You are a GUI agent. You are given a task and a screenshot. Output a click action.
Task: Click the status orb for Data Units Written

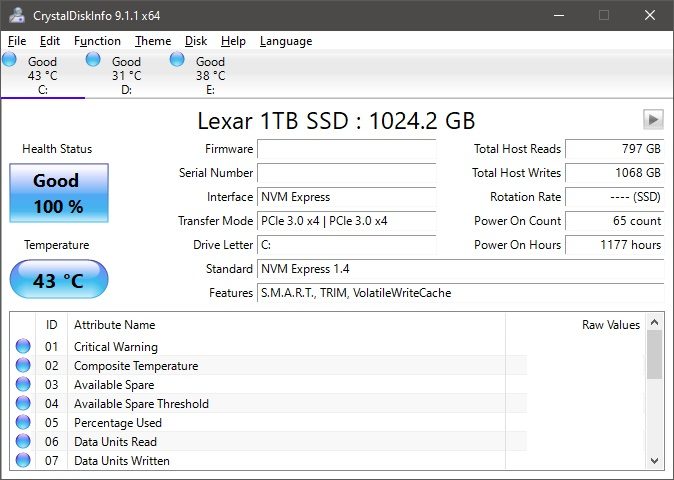tap(23, 460)
